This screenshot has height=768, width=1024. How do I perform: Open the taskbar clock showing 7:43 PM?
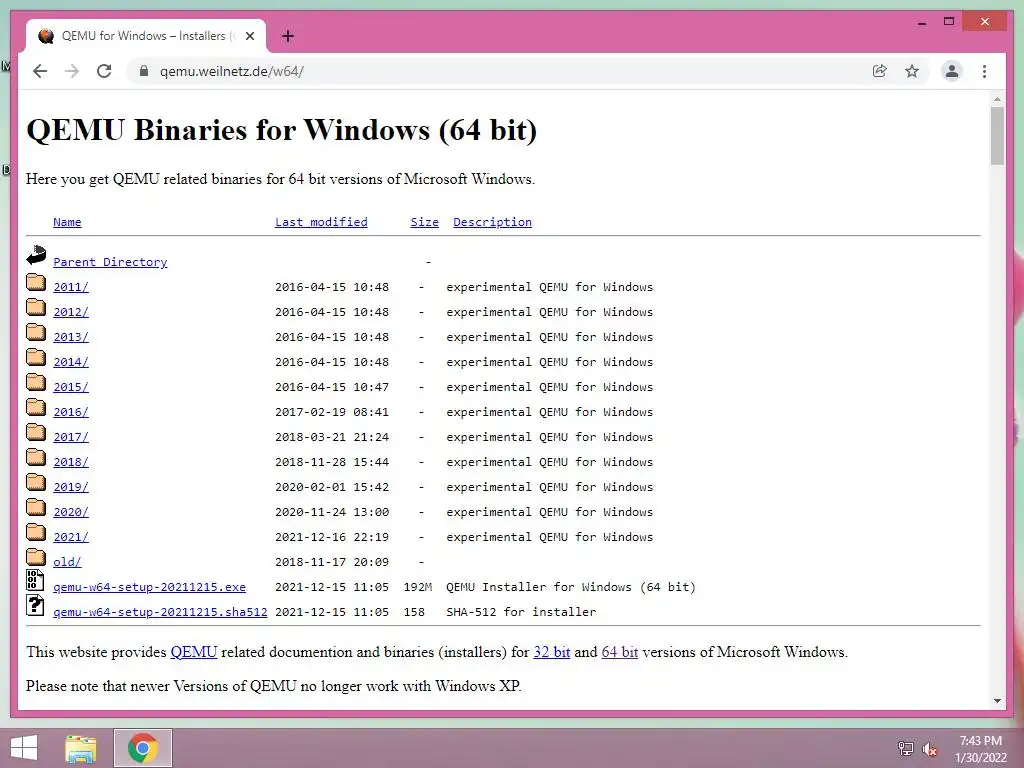click(981, 749)
